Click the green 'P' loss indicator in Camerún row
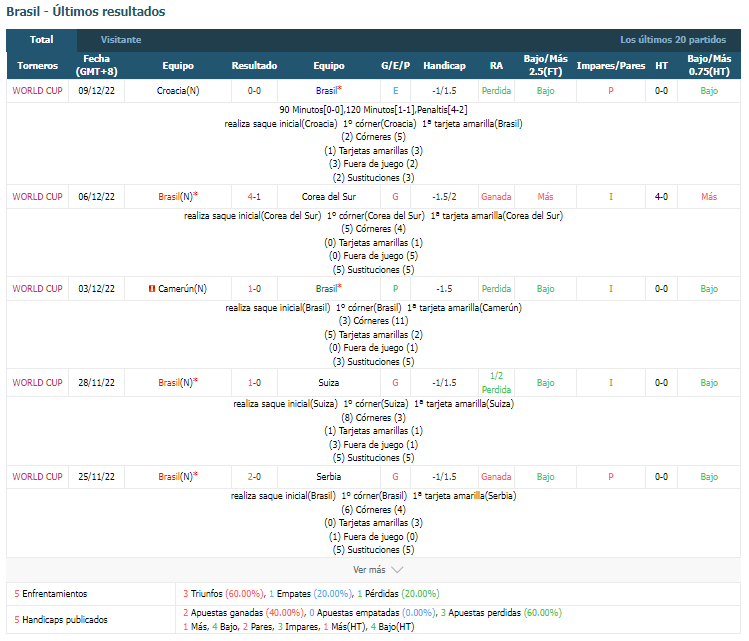 pyautogui.click(x=396, y=288)
